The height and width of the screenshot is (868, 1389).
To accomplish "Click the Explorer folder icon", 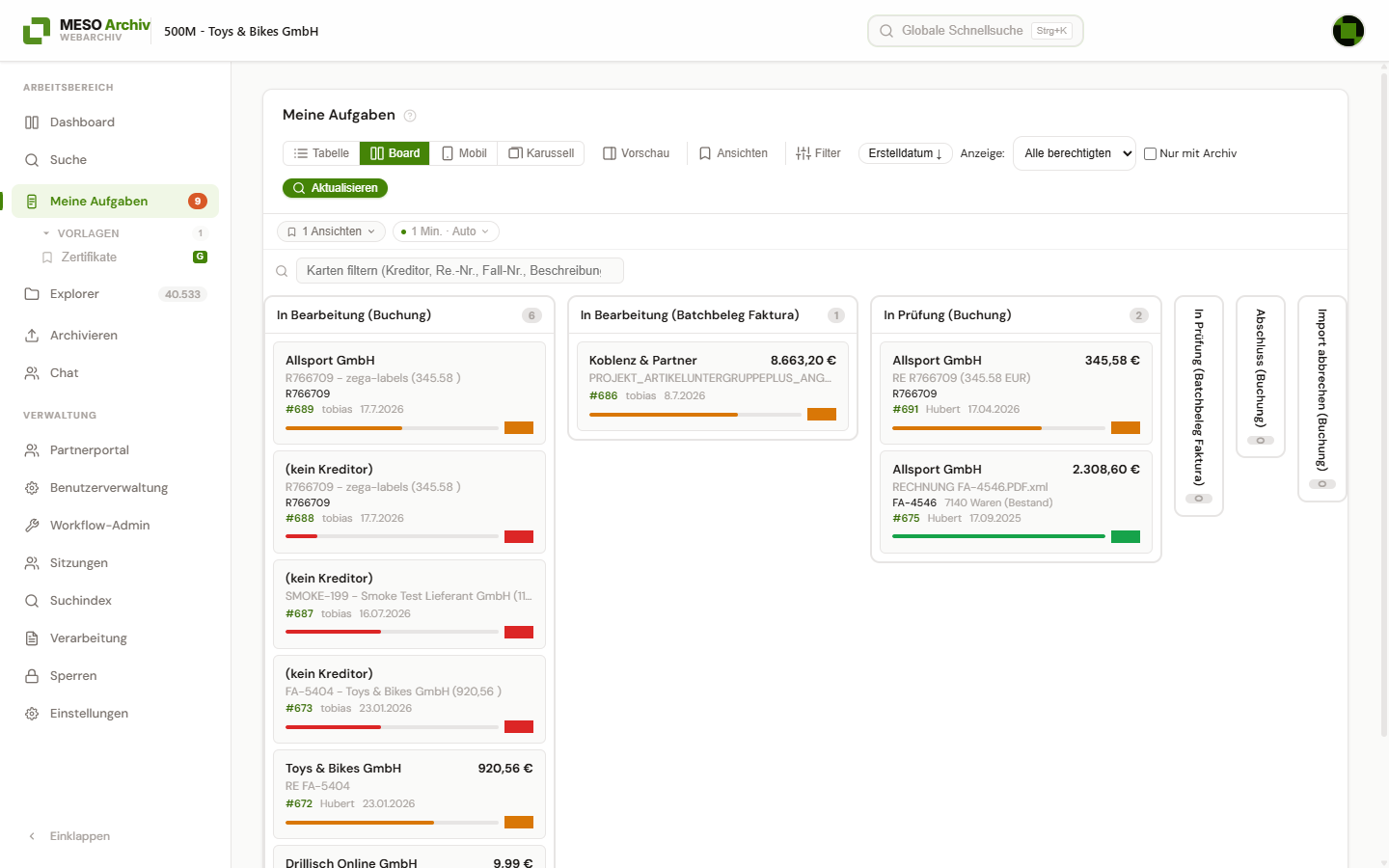I will (32, 294).
